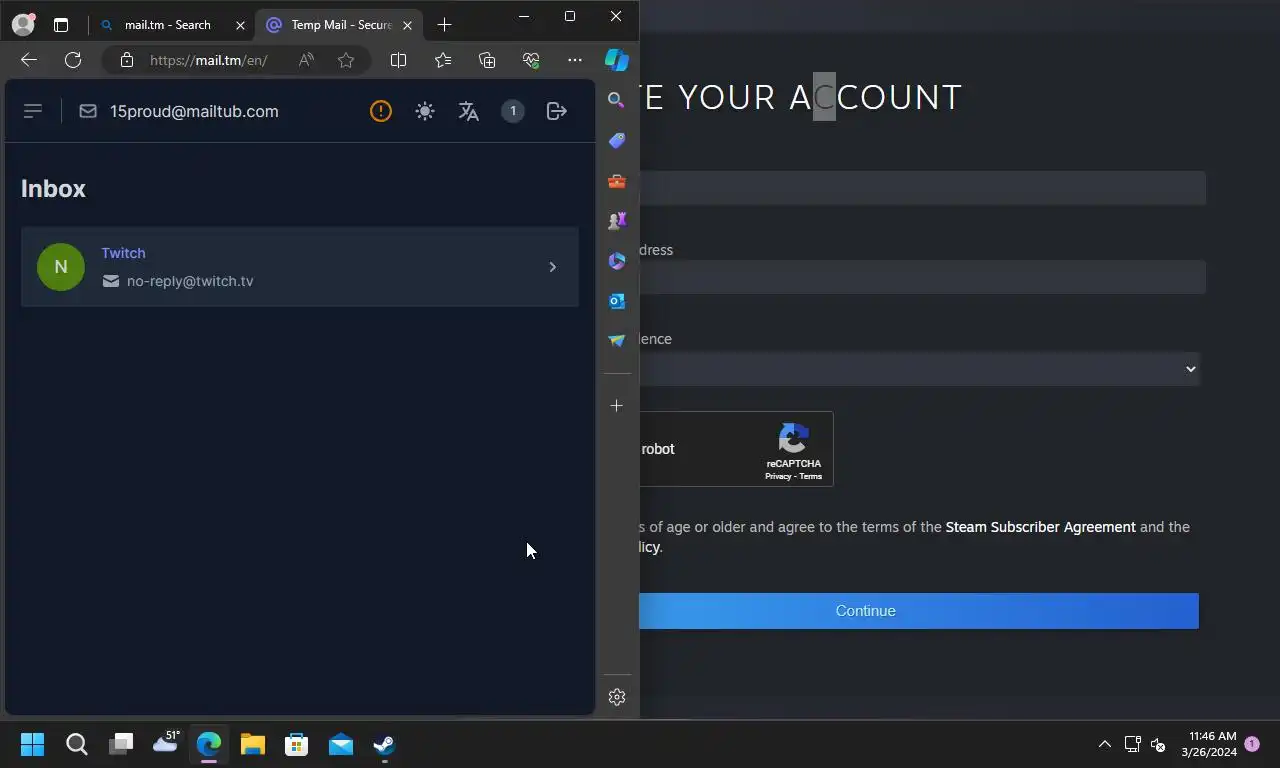Screen dimensions: 1280x768
Task: Open the language translate selector
Action: (x=469, y=111)
